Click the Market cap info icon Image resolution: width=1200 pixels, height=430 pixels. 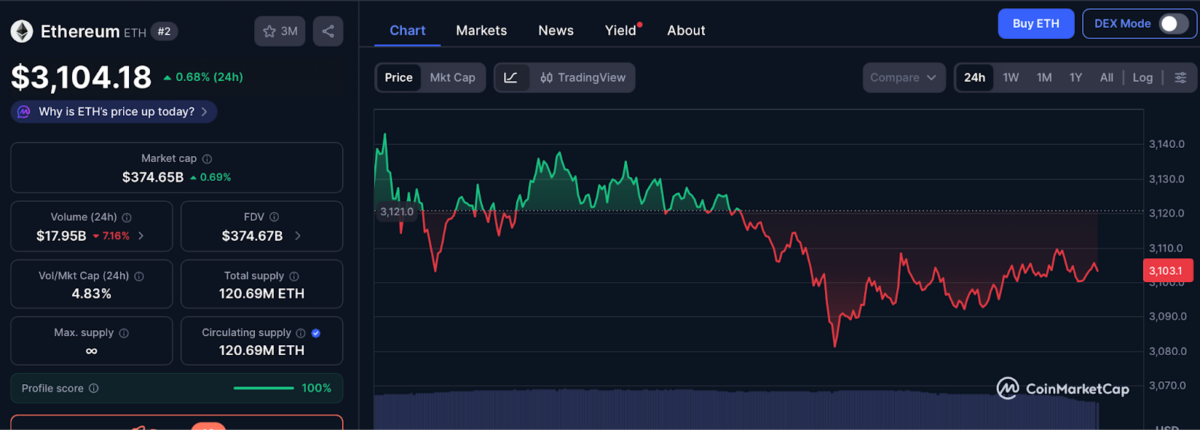[207, 158]
